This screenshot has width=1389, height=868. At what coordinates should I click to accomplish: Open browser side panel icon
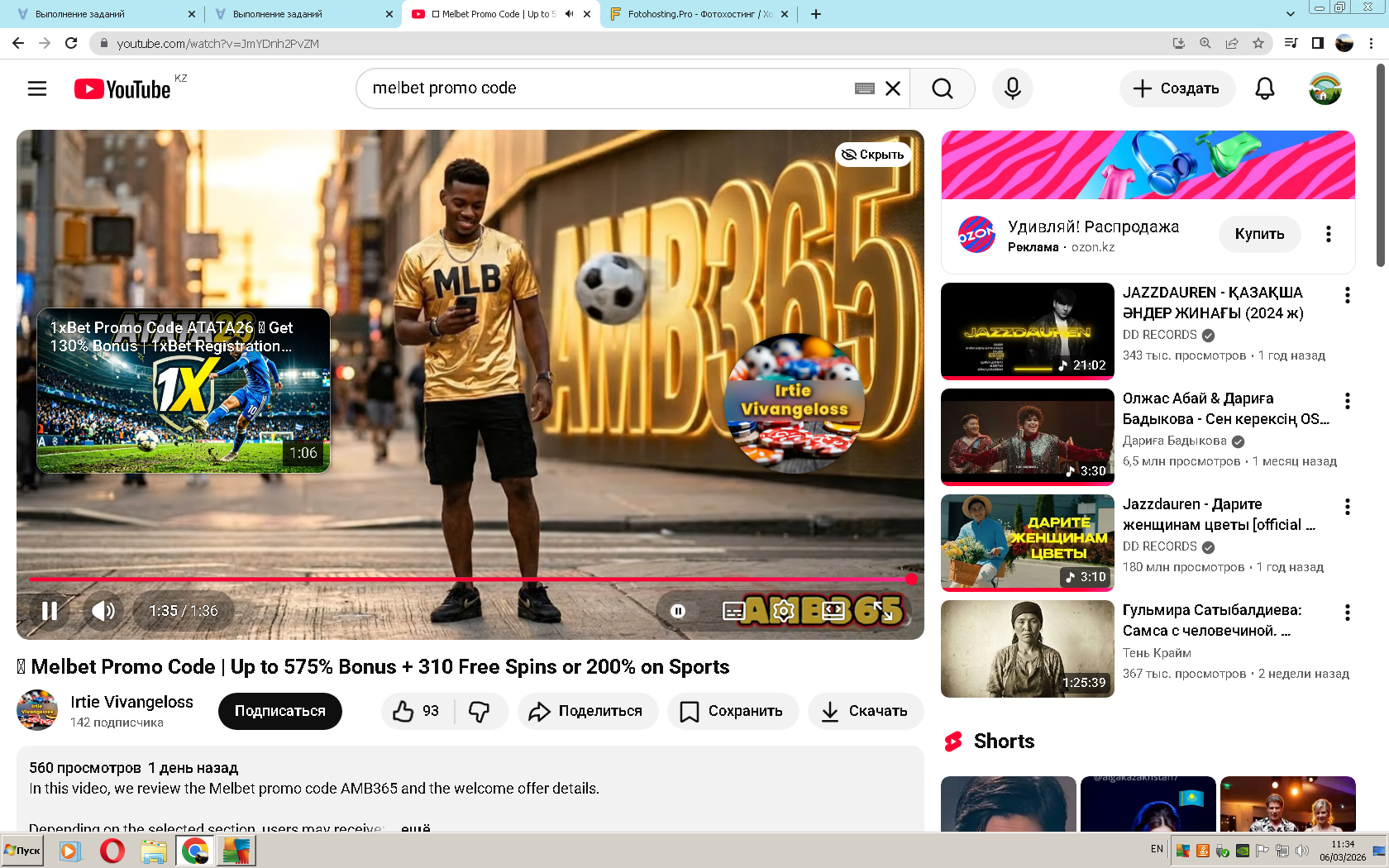[x=1318, y=43]
